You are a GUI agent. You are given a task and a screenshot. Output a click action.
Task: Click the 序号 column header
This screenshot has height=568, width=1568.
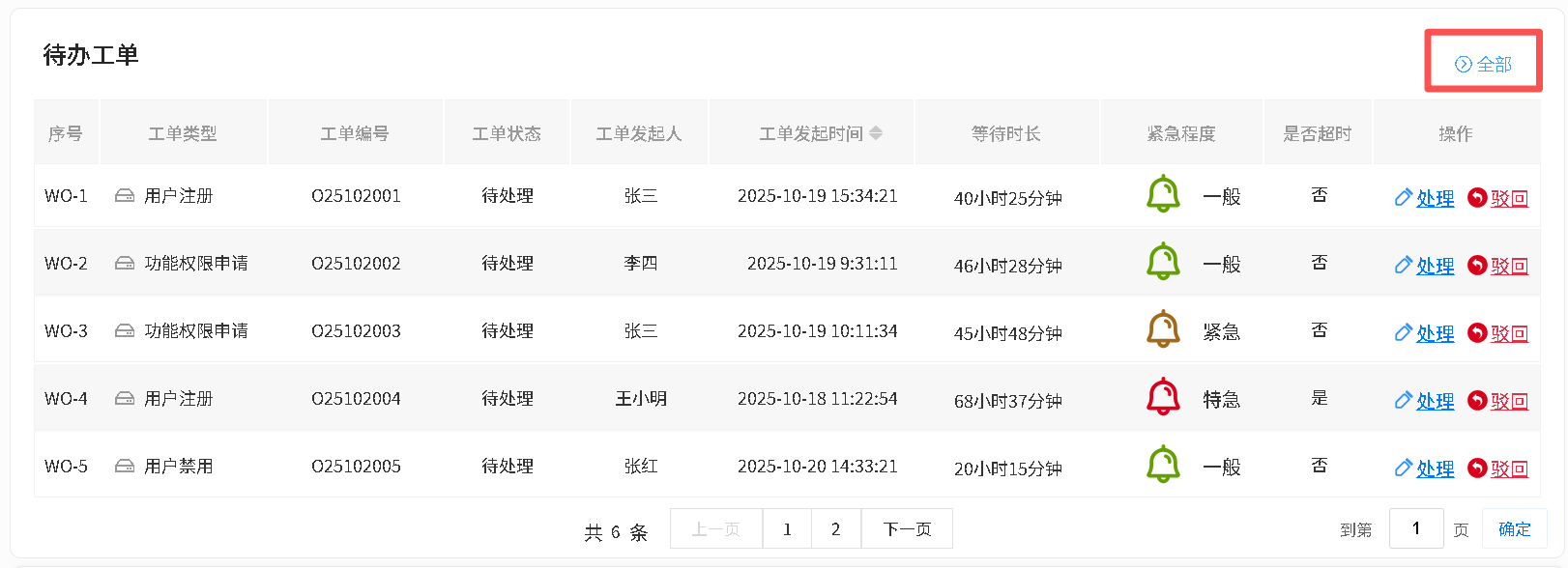66,133
